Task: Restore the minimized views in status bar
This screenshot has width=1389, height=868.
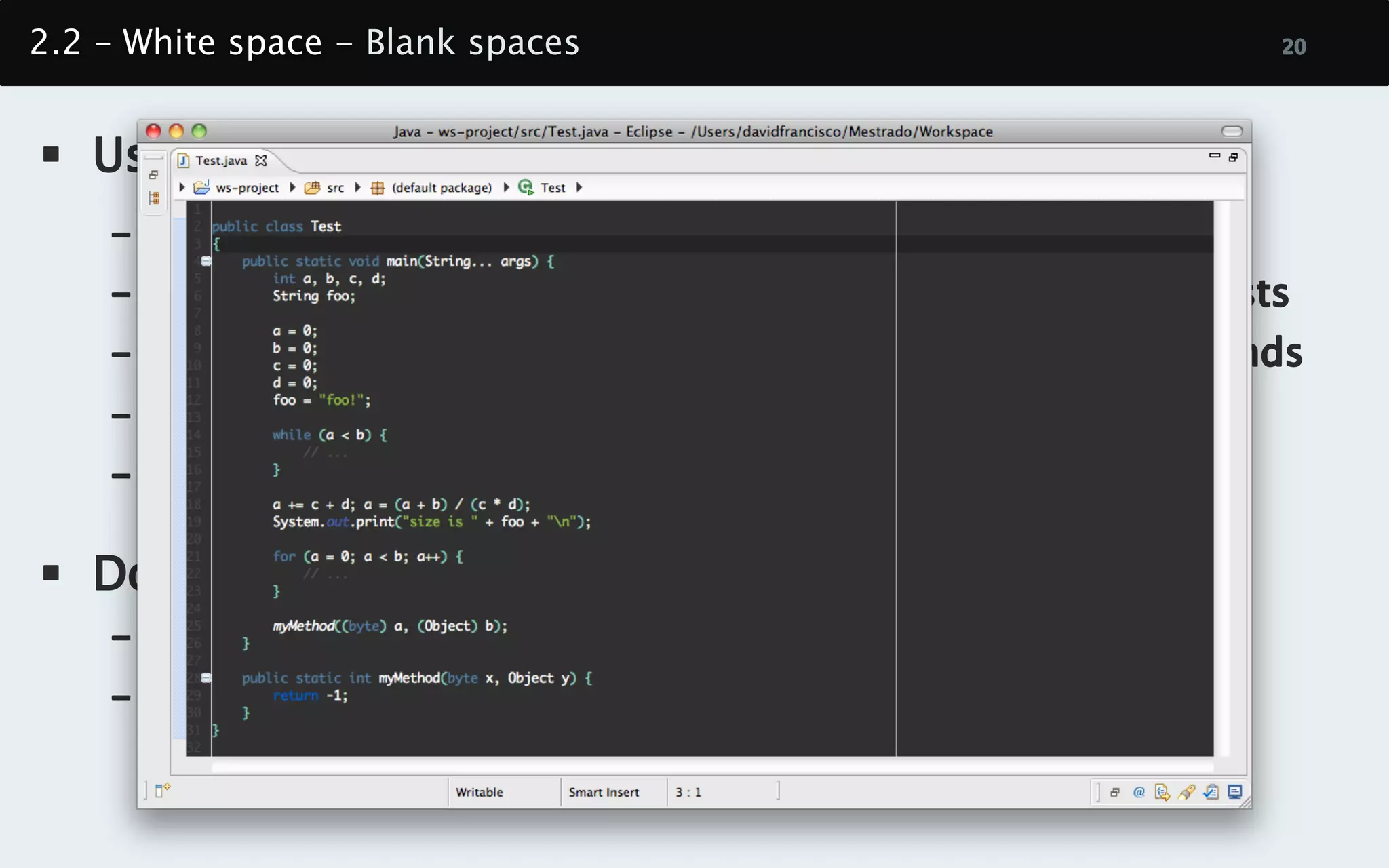Action: tap(1115, 792)
